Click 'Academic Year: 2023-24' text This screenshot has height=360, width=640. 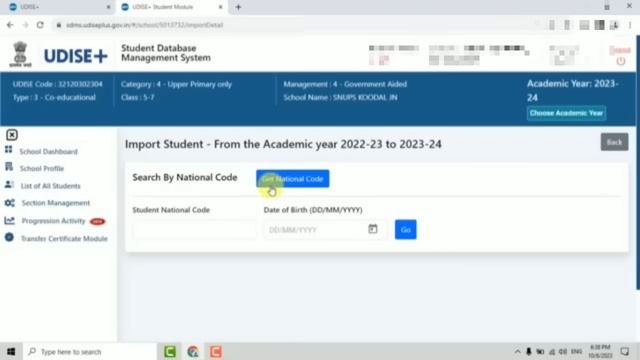(572, 91)
